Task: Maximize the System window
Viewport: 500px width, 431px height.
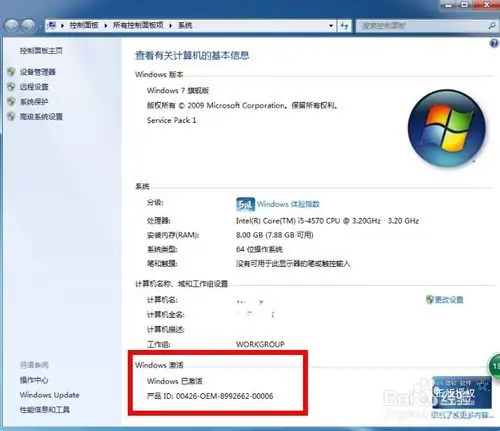Action: tap(465, 5)
